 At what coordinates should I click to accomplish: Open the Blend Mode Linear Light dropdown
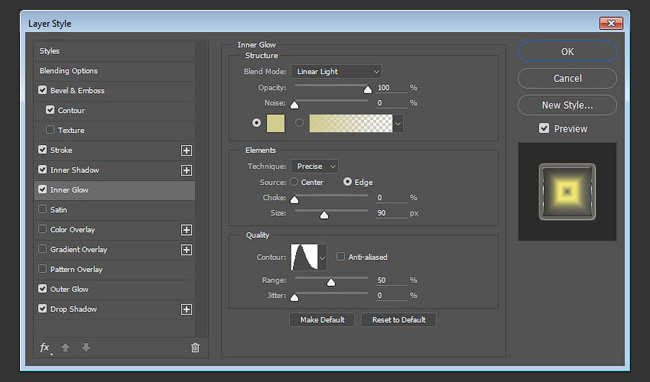pos(336,72)
